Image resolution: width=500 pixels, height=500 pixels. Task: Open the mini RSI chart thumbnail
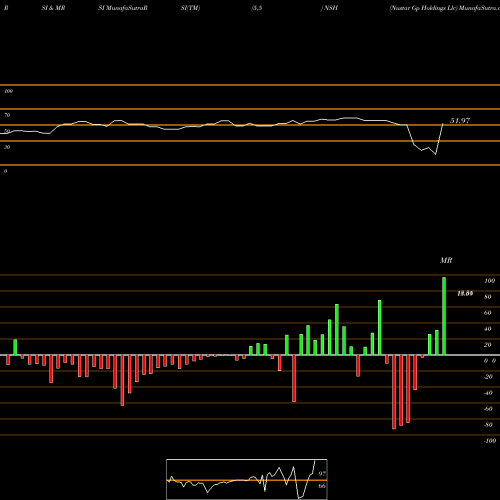coord(247,479)
